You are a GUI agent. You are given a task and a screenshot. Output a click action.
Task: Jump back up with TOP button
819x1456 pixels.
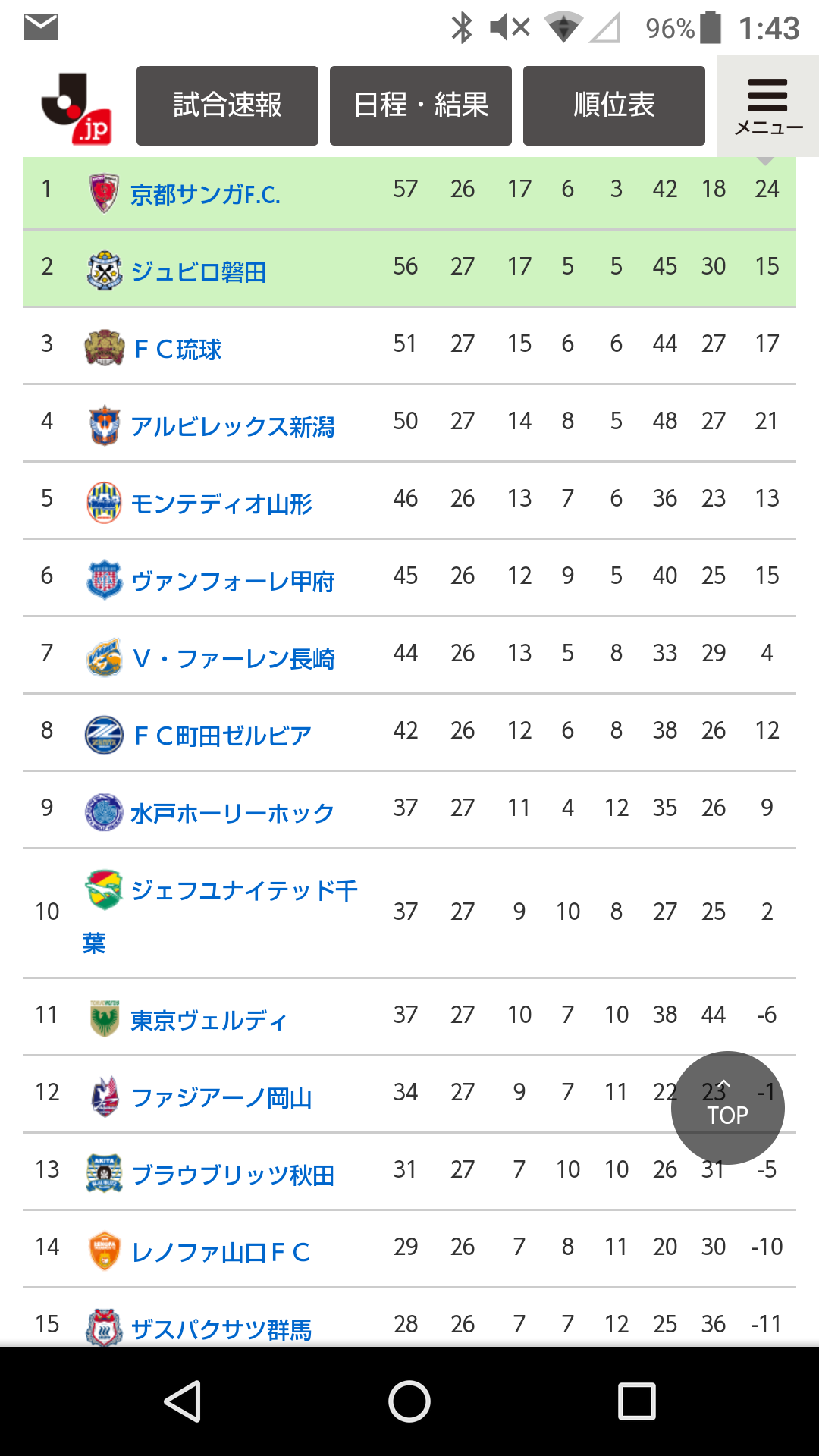(x=728, y=1108)
